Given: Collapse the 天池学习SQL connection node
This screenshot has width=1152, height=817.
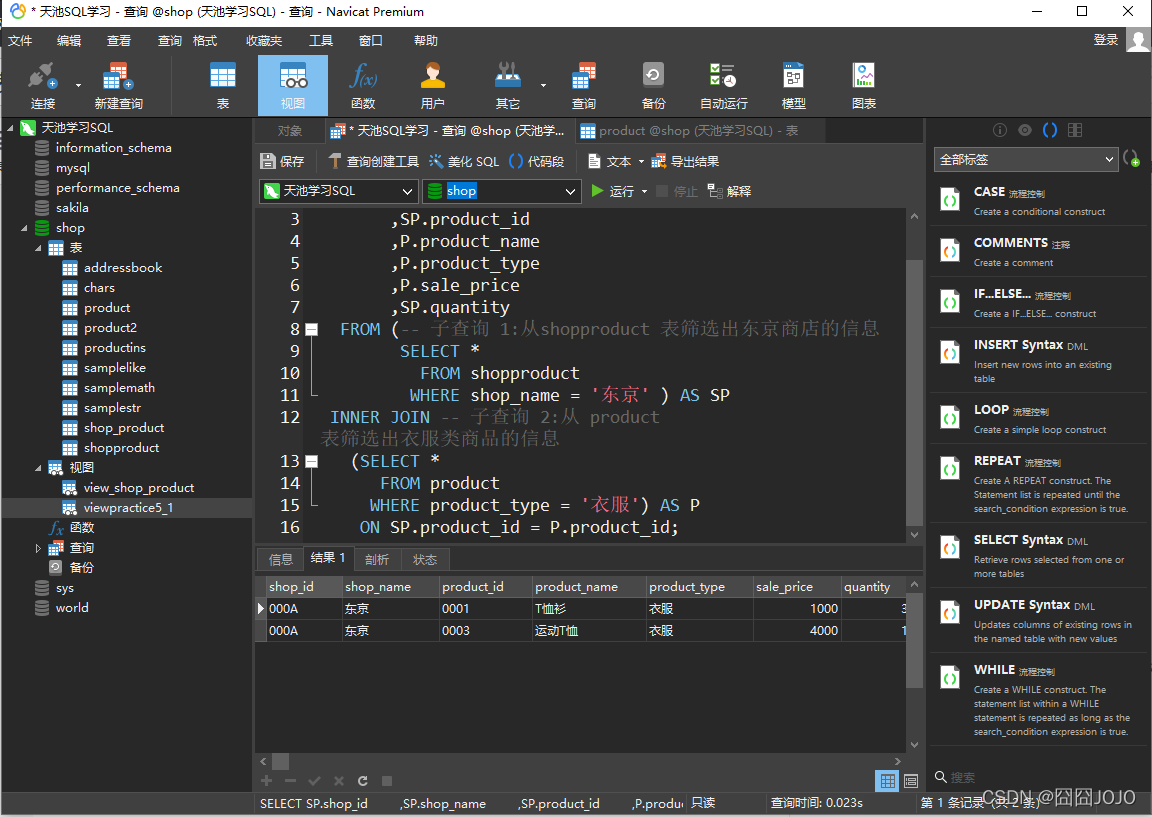Looking at the screenshot, I should (10, 128).
